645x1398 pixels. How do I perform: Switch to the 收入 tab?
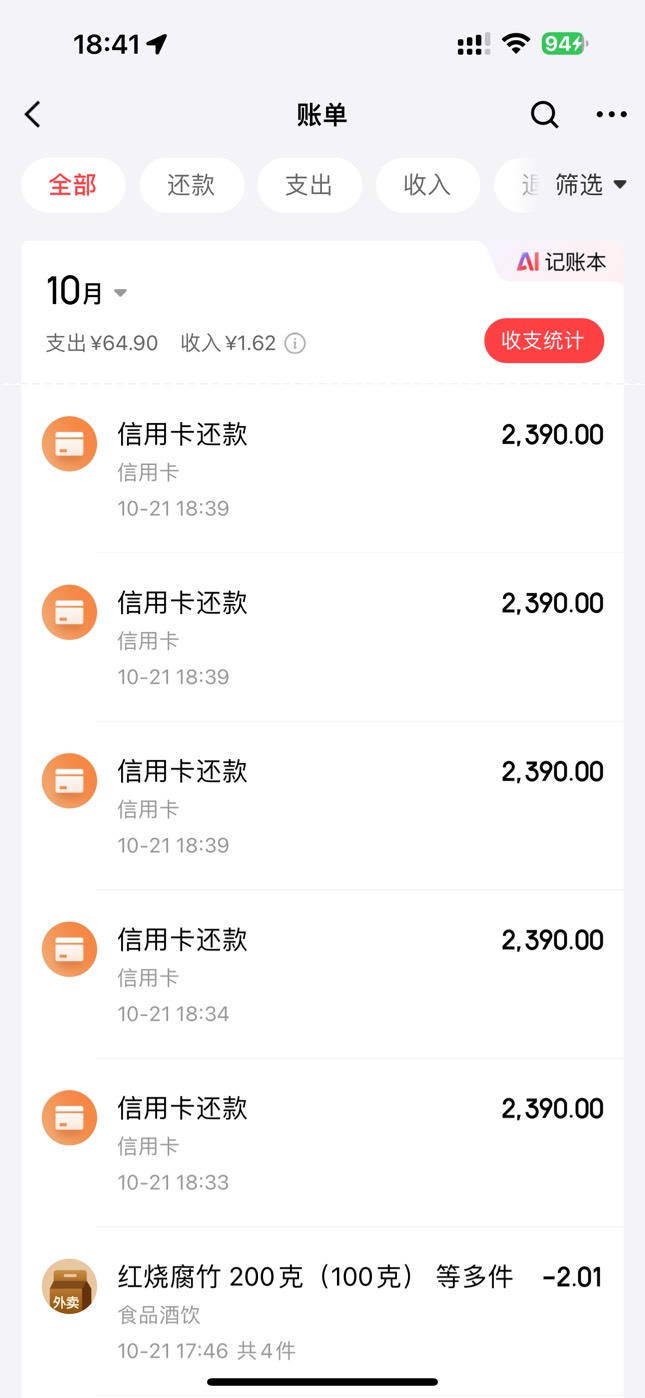427,185
